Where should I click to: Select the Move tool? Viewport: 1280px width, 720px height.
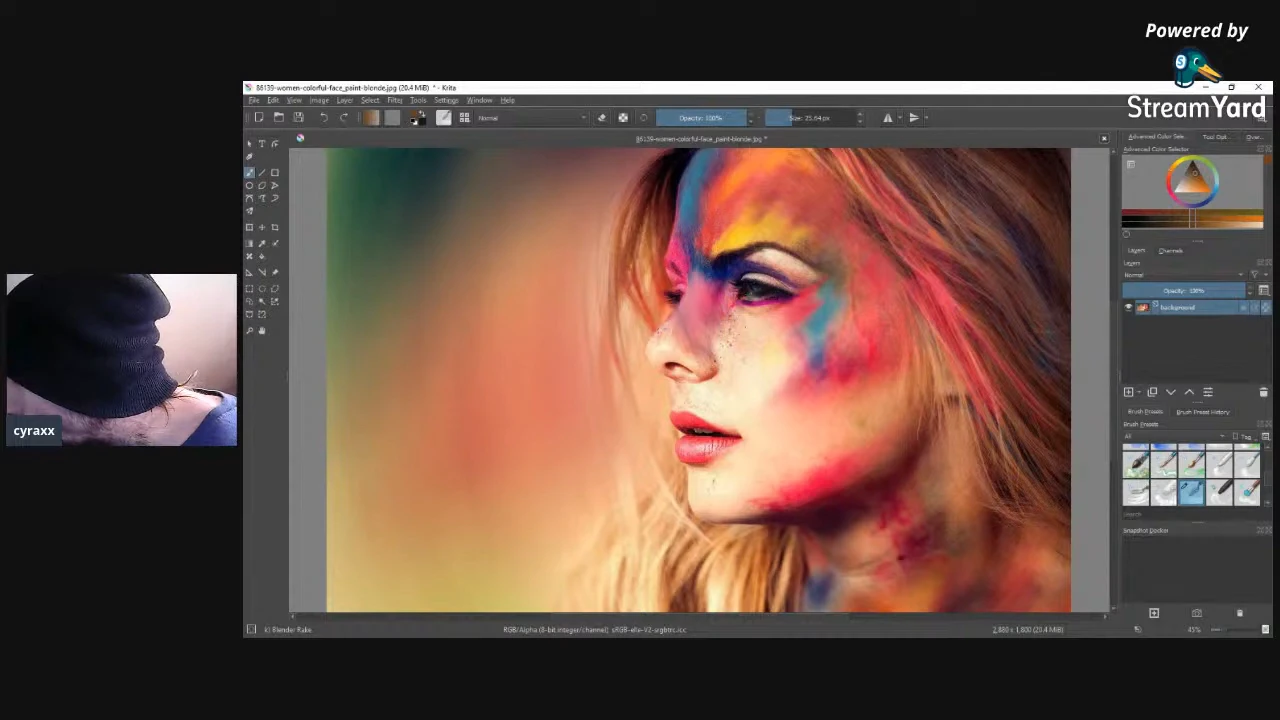[262, 228]
